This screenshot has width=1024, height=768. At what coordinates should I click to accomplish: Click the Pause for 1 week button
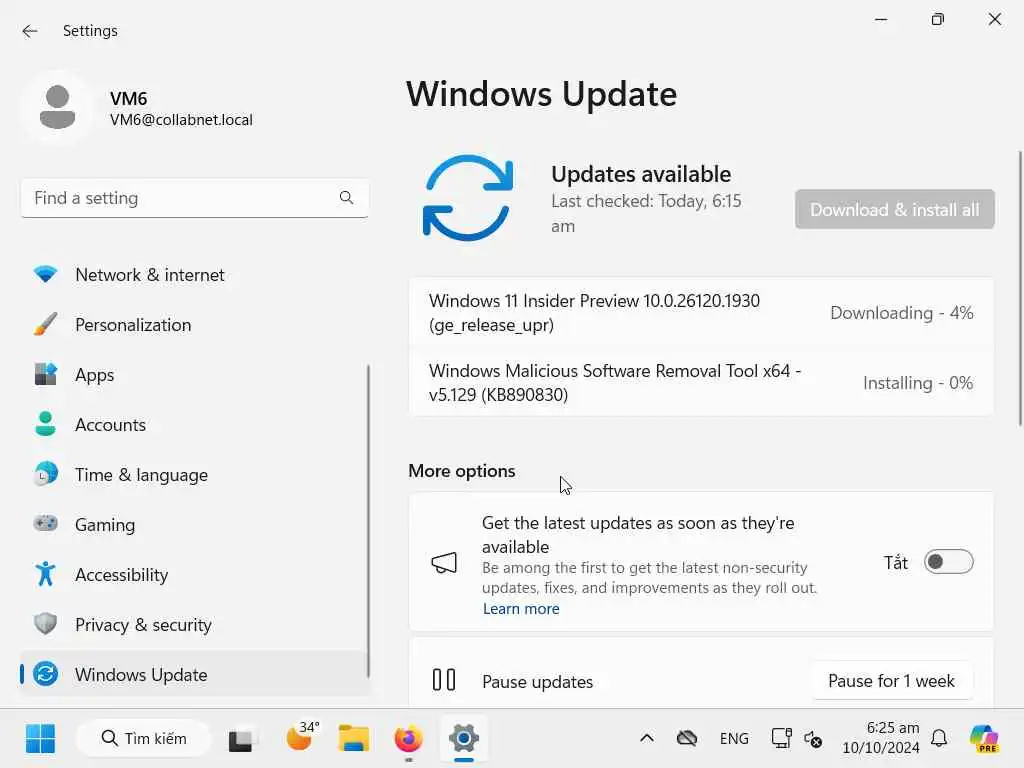click(891, 680)
